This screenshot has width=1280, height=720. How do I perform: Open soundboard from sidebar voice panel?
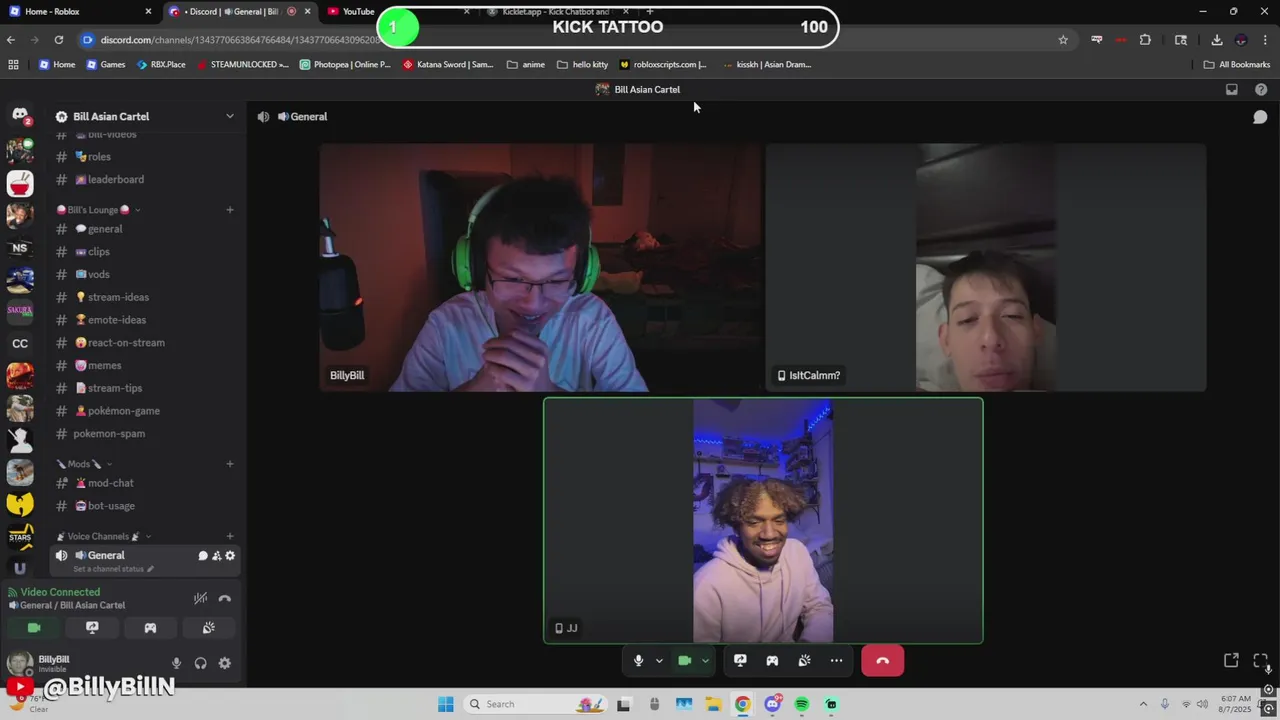tap(208, 628)
